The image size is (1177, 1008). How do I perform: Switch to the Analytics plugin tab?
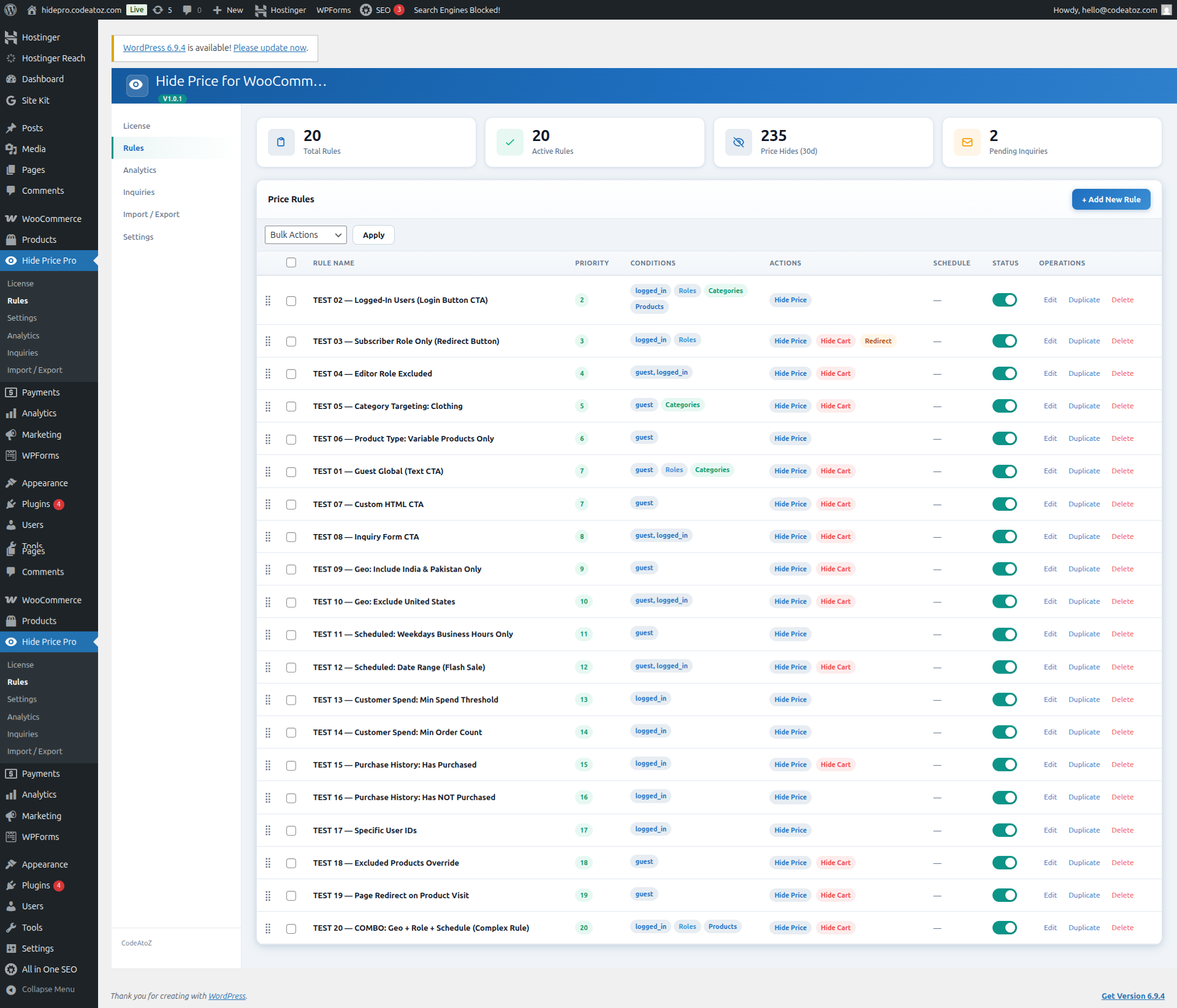140,170
